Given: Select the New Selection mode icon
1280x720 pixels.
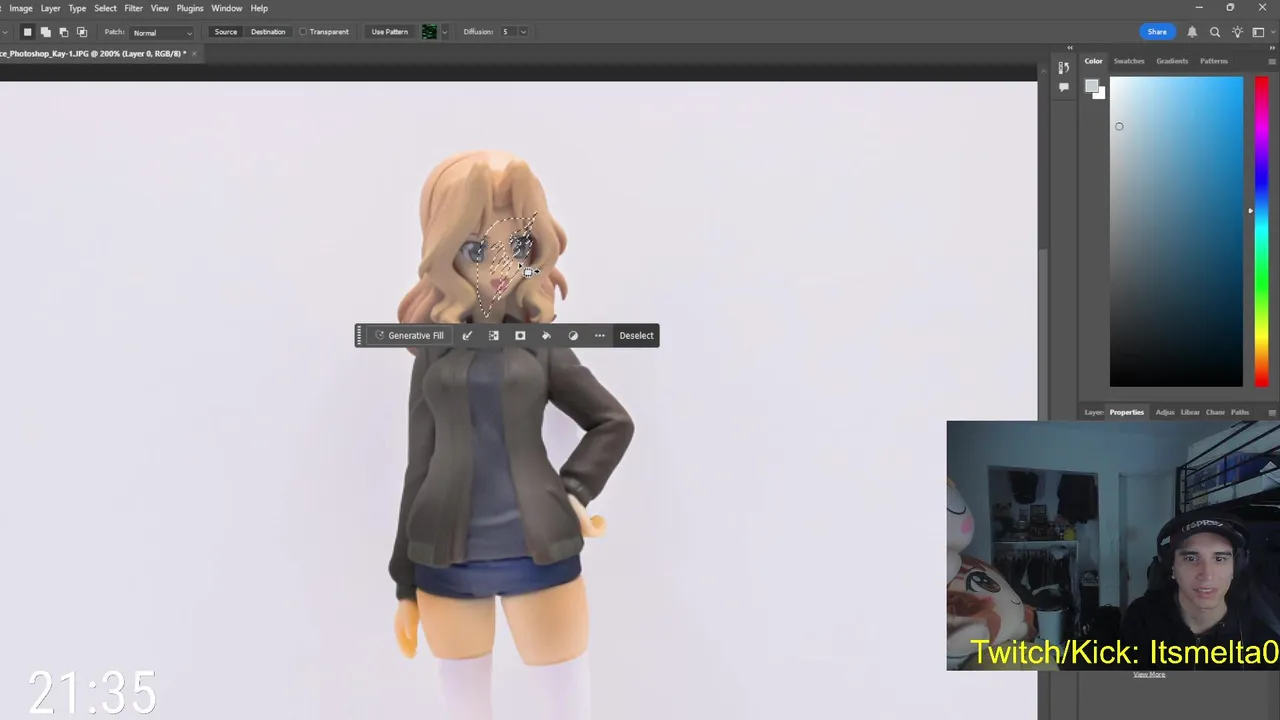Looking at the screenshot, I should [x=27, y=32].
